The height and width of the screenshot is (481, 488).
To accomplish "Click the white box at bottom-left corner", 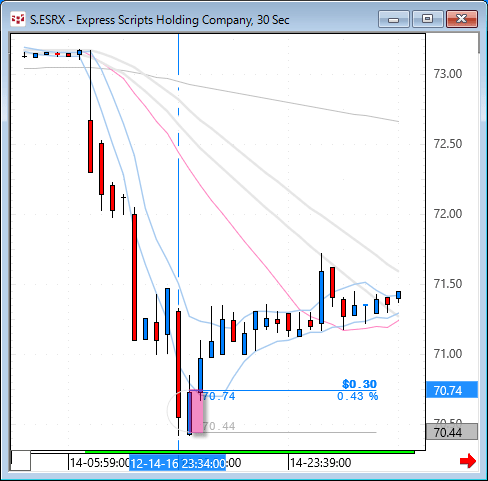I will (21, 461).
